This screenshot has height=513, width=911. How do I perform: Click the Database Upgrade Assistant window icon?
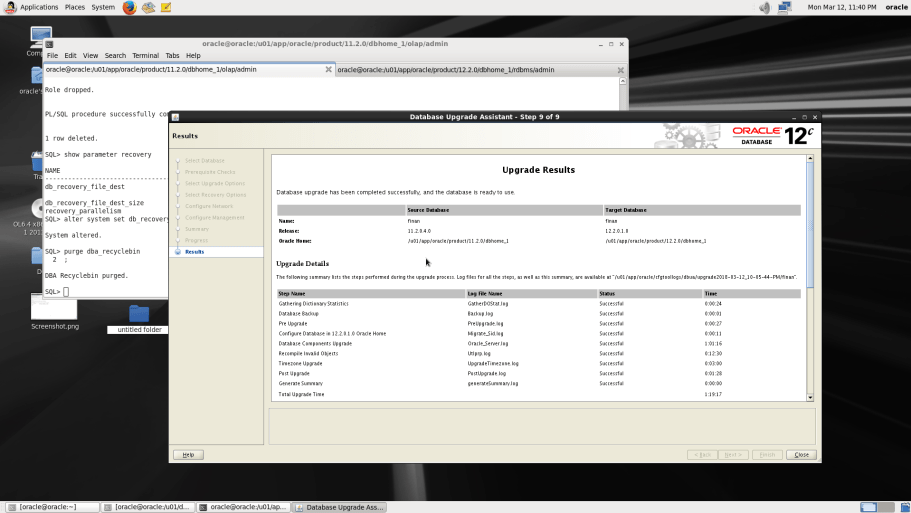click(x=175, y=117)
